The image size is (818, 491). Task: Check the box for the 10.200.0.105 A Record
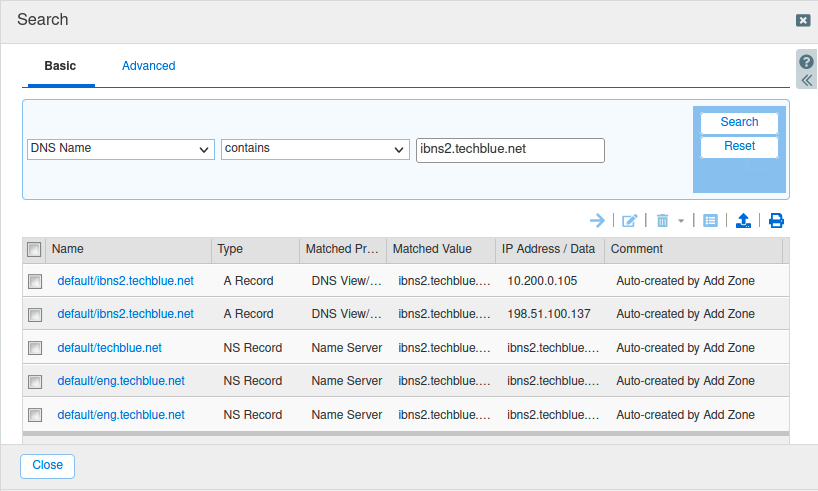35,282
